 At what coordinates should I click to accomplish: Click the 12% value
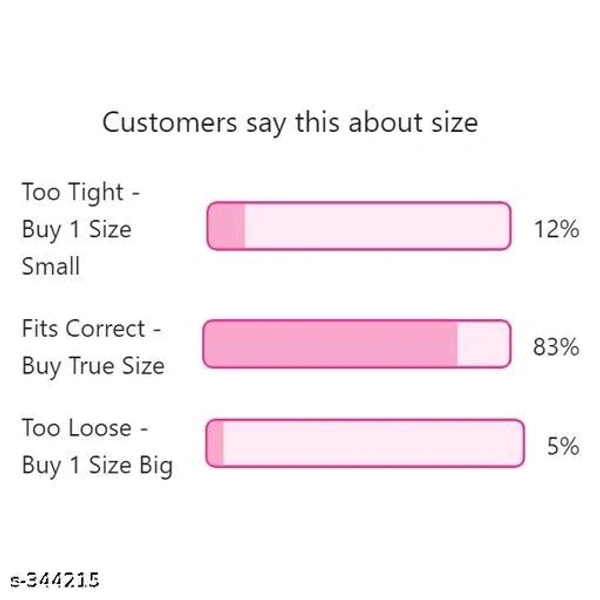pos(556,229)
